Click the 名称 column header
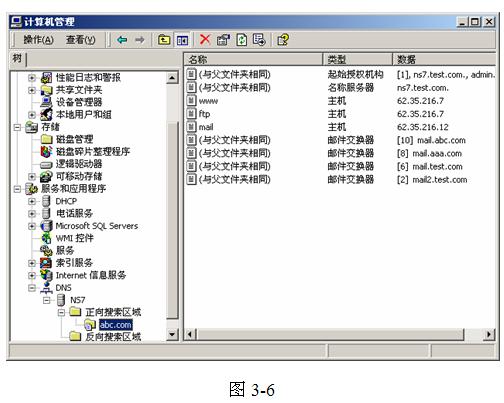Screen dimensions: 504x403 [253, 60]
